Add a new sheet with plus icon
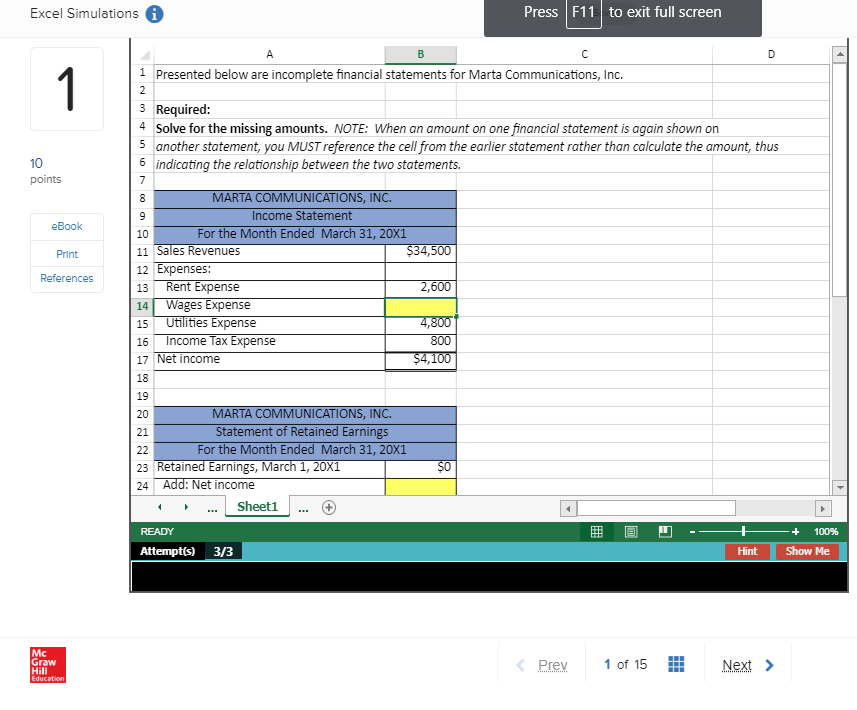The width and height of the screenshot is (857, 710). click(329, 508)
